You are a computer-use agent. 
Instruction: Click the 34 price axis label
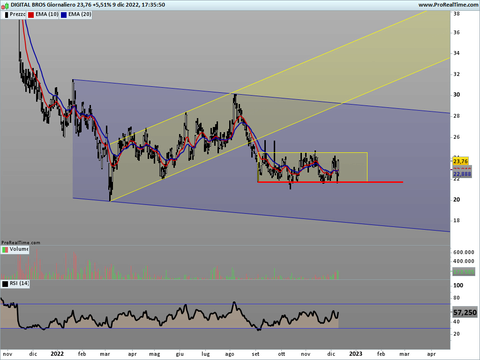pyautogui.click(x=456, y=53)
